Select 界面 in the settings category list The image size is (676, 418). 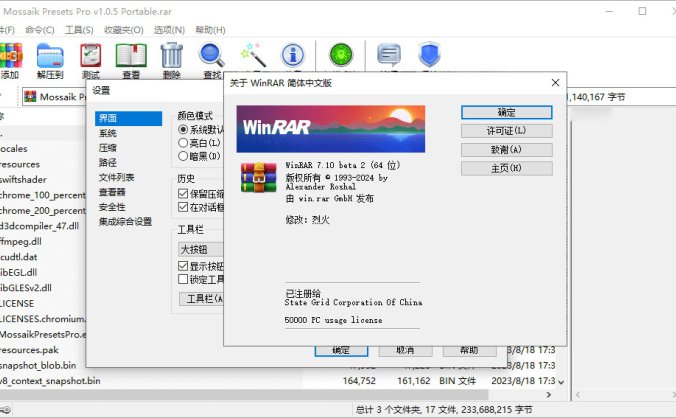click(x=128, y=118)
